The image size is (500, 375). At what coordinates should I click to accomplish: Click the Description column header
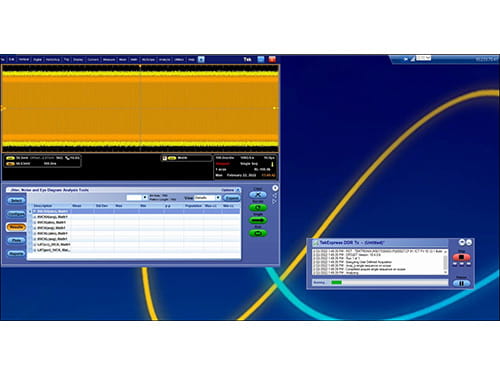coord(43,206)
